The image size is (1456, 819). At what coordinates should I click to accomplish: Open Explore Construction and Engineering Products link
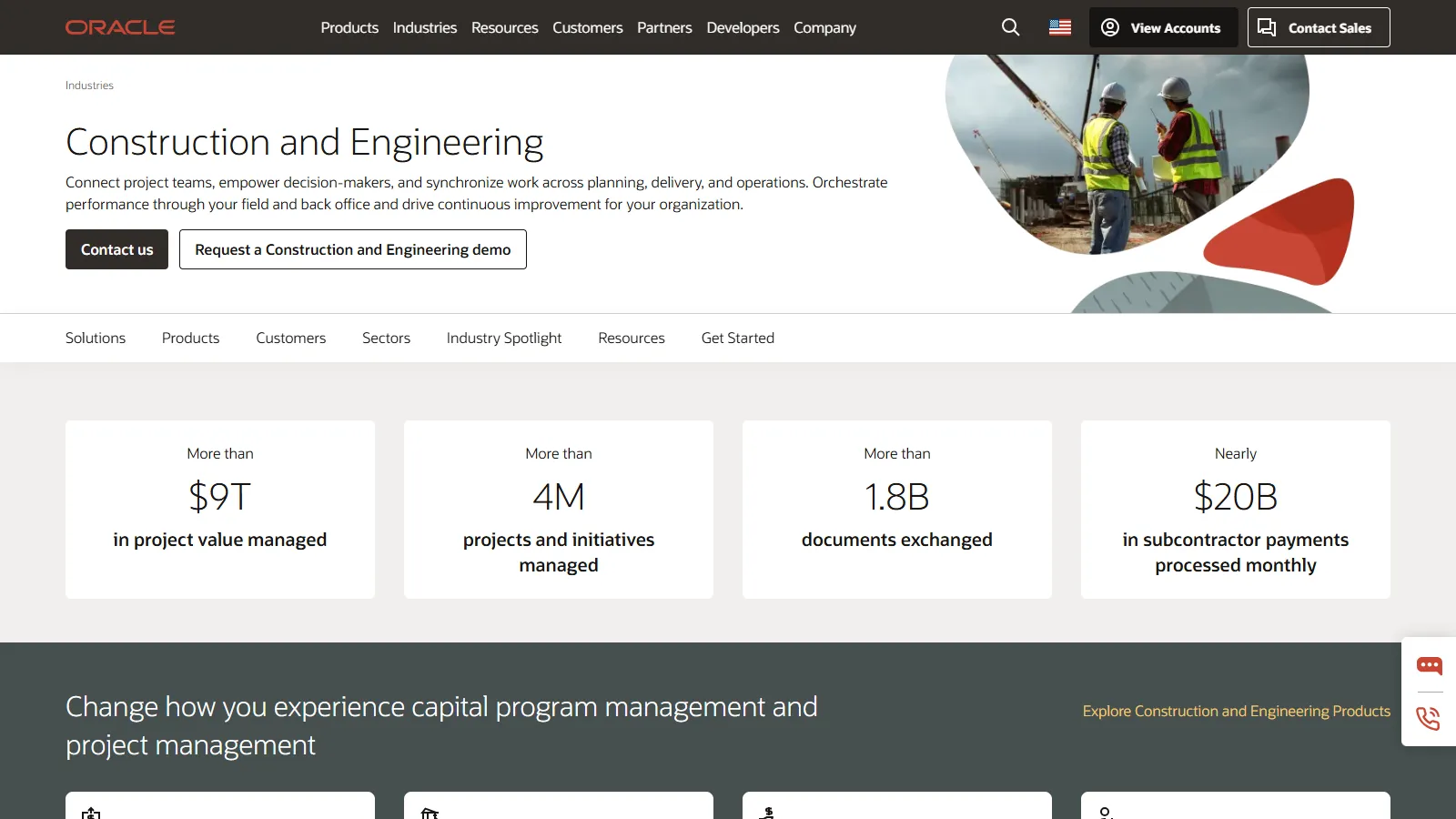click(x=1236, y=711)
